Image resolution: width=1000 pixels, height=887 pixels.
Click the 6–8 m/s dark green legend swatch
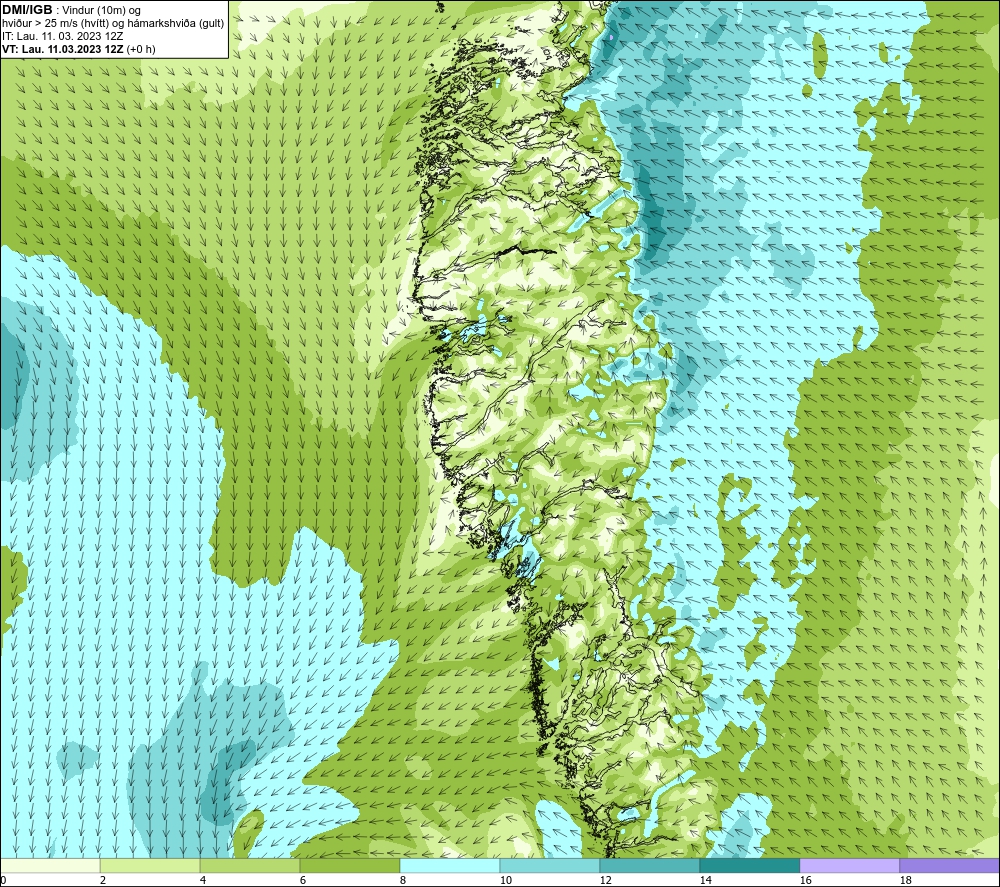[x=350, y=865]
